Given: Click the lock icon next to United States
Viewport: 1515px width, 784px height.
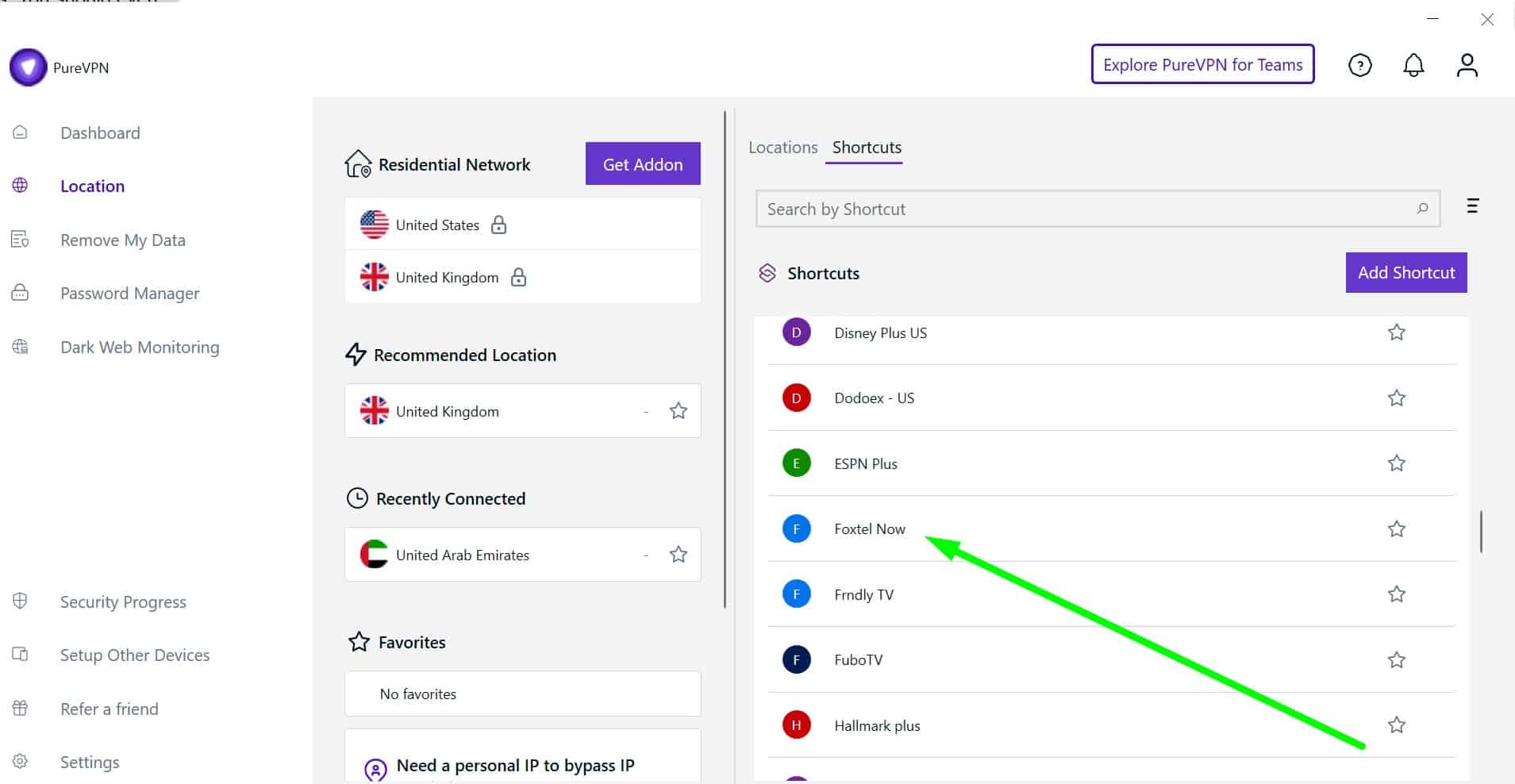Looking at the screenshot, I should pyautogui.click(x=498, y=225).
